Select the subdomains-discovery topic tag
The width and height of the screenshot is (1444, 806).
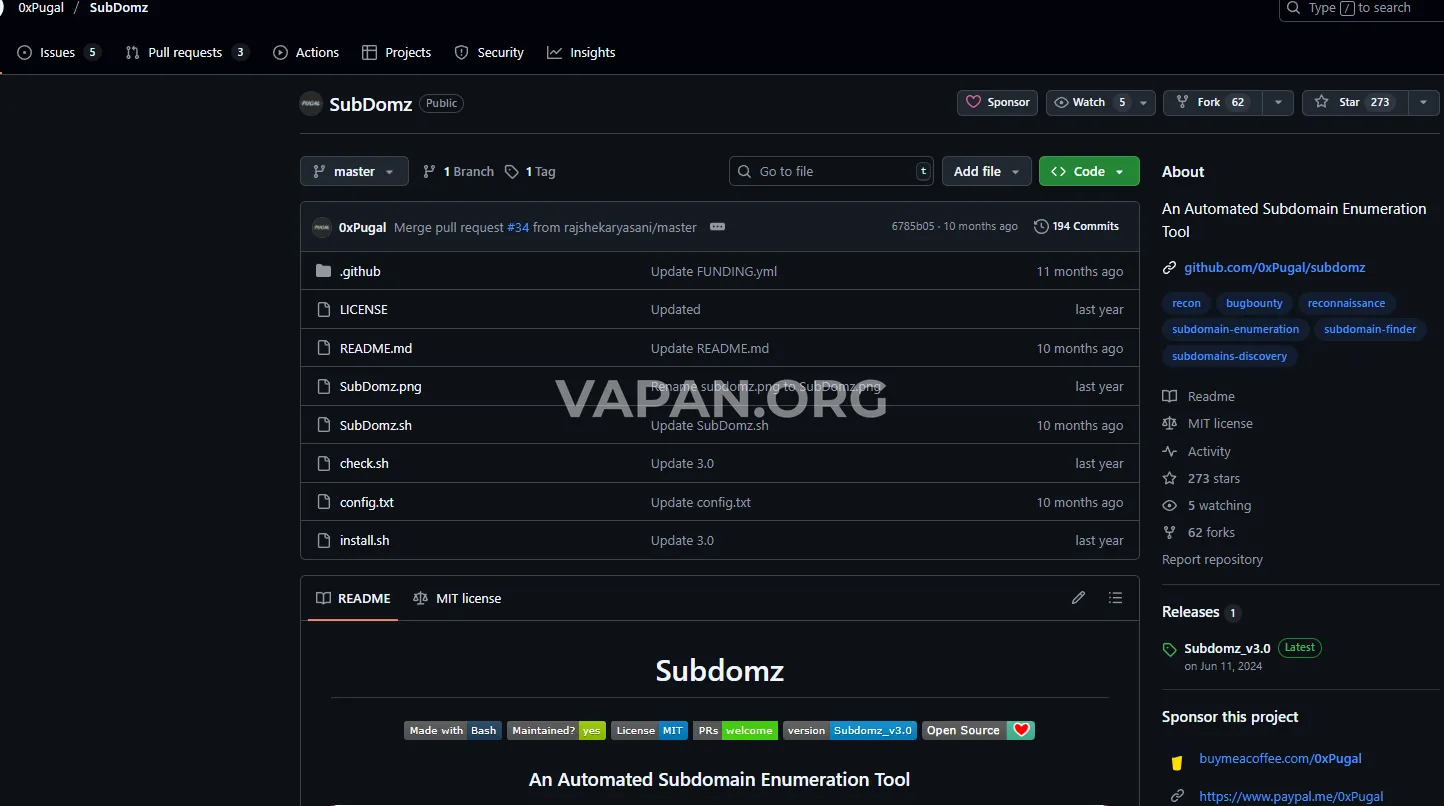1230,356
